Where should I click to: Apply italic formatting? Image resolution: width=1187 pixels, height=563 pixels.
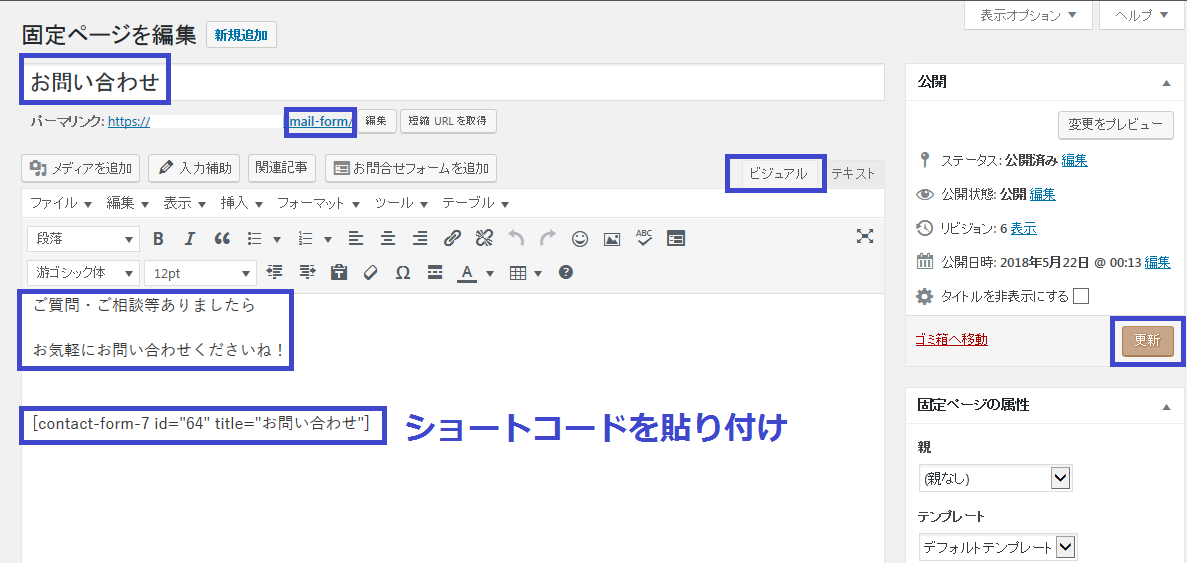[190, 239]
